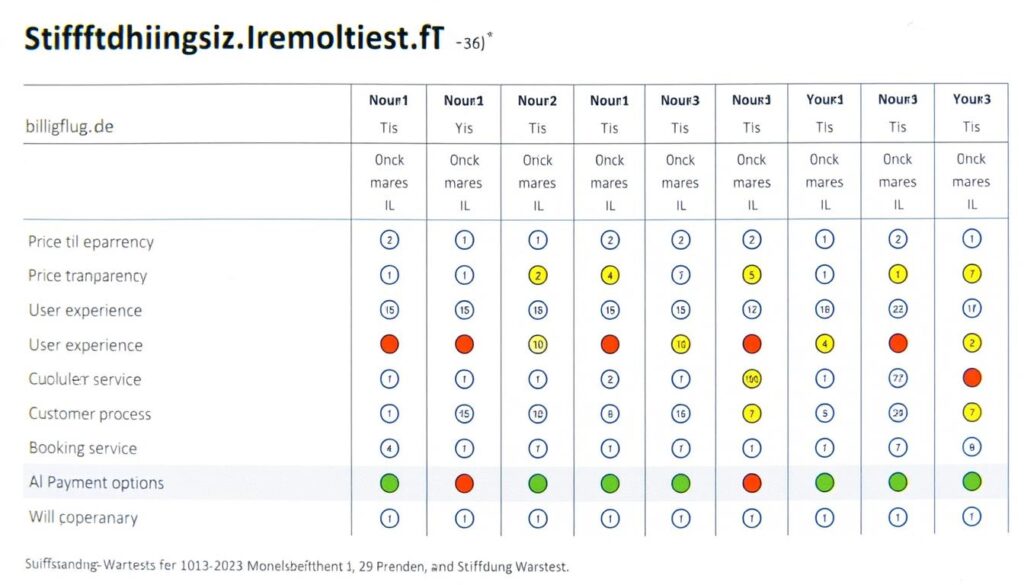Select the yellow circle in Cuoluler service row
The width and height of the screenshot is (1024, 585).
(752, 379)
